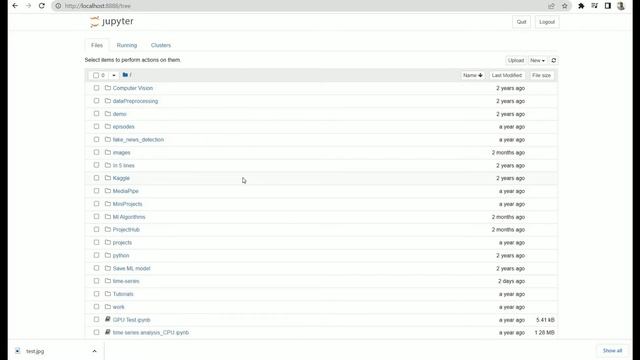This screenshot has height=360, width=640.
Task: Open the Ml Algorithms folder
Action: tap(129, 217)
